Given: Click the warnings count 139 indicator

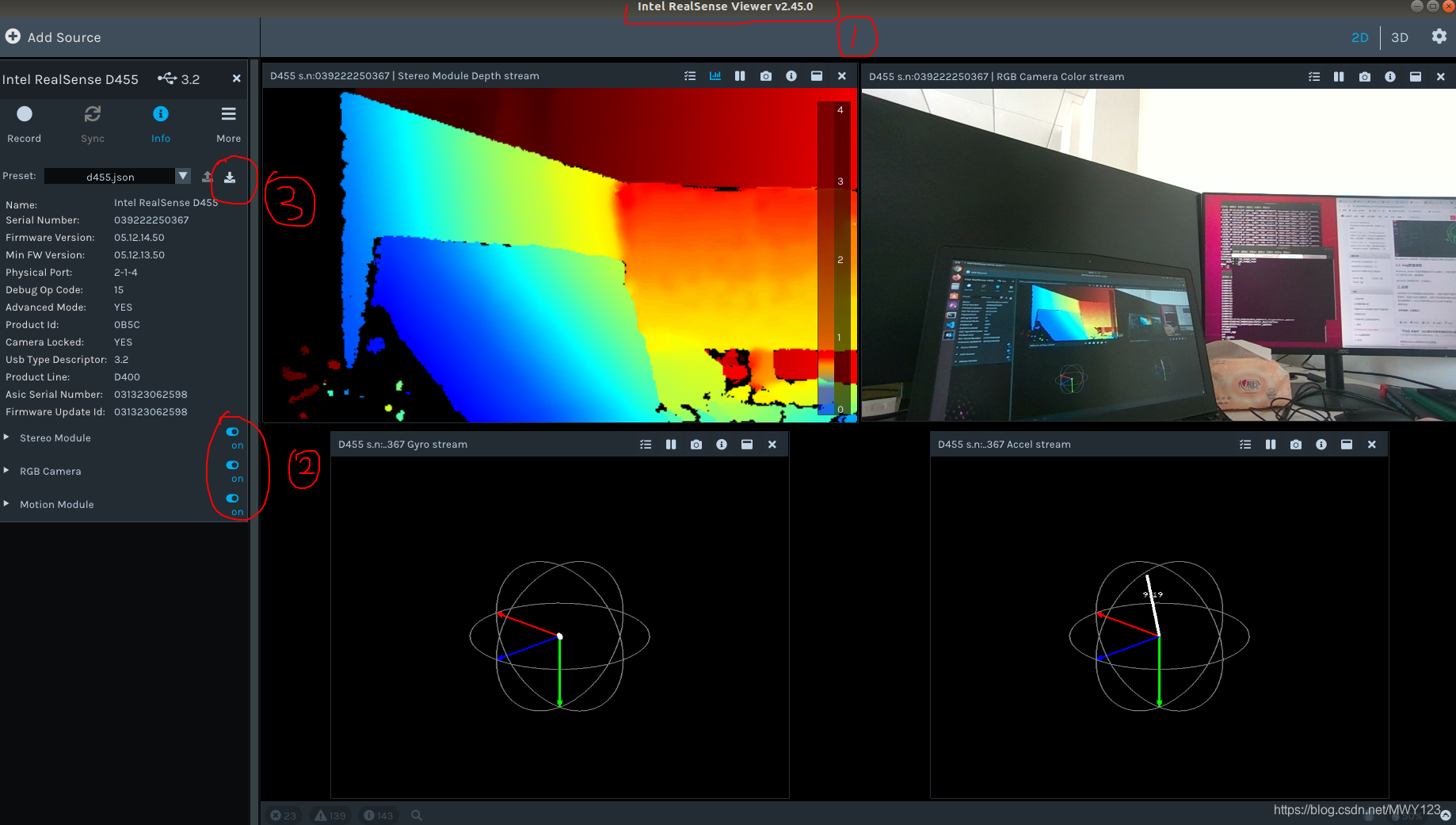Looking at the screenshot, I should tap(330, 815).
